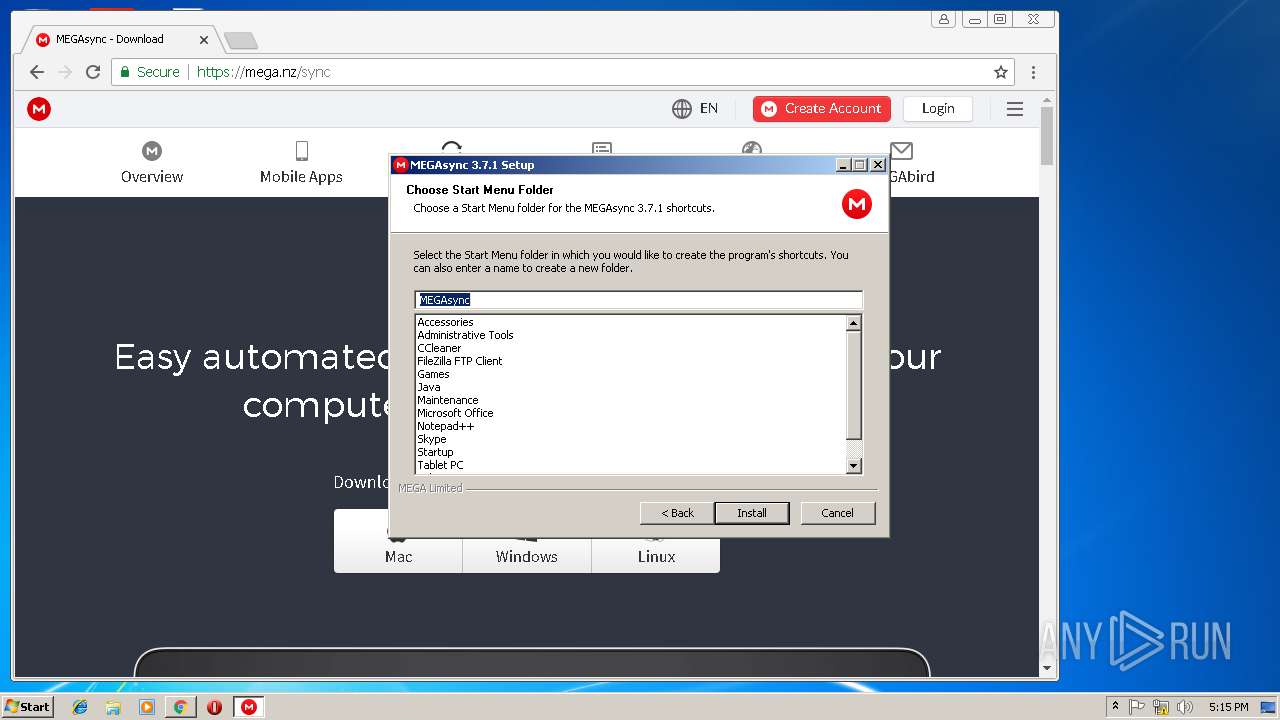Click the network tray icon
This screenshot has width=1280, height=720.
pos(1161,707)
